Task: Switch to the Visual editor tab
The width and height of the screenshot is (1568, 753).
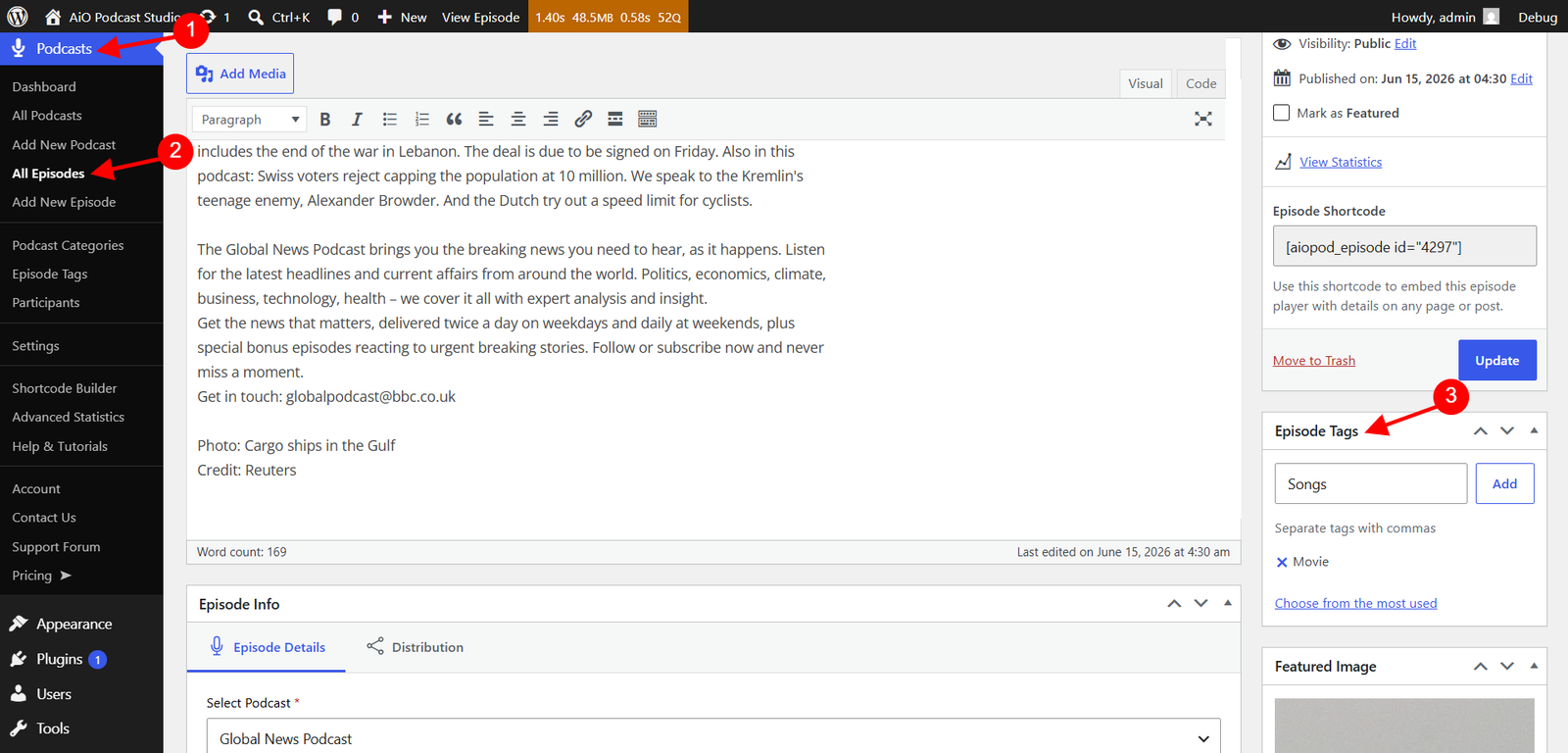Action: [1145, 83]
